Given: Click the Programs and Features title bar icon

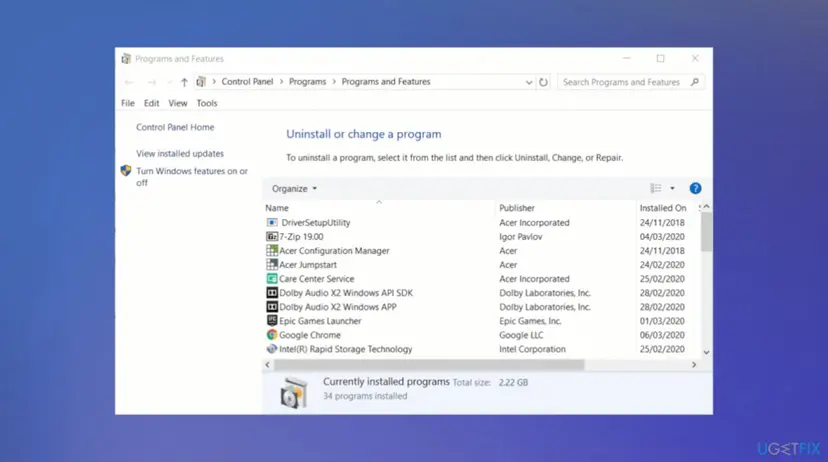Looking at the screenshot, I should pyautogui.click(x=126, y=59).
